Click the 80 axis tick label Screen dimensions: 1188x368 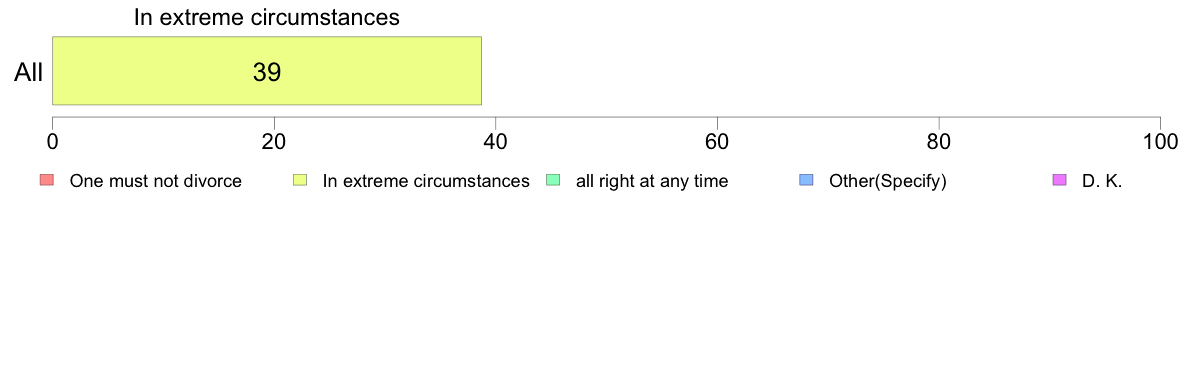(x=939, y=142)
